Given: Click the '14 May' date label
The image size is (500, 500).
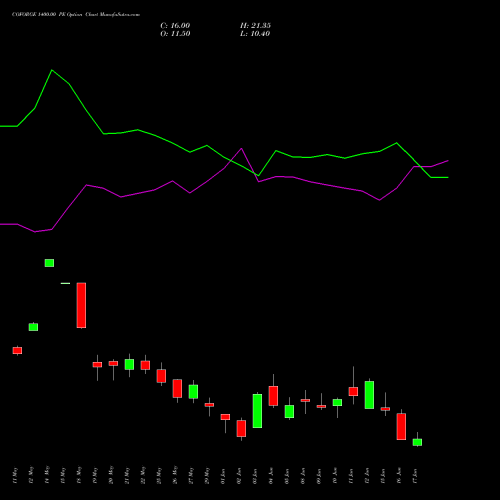Looking at the screenshot, I should (x=47, y=475).
